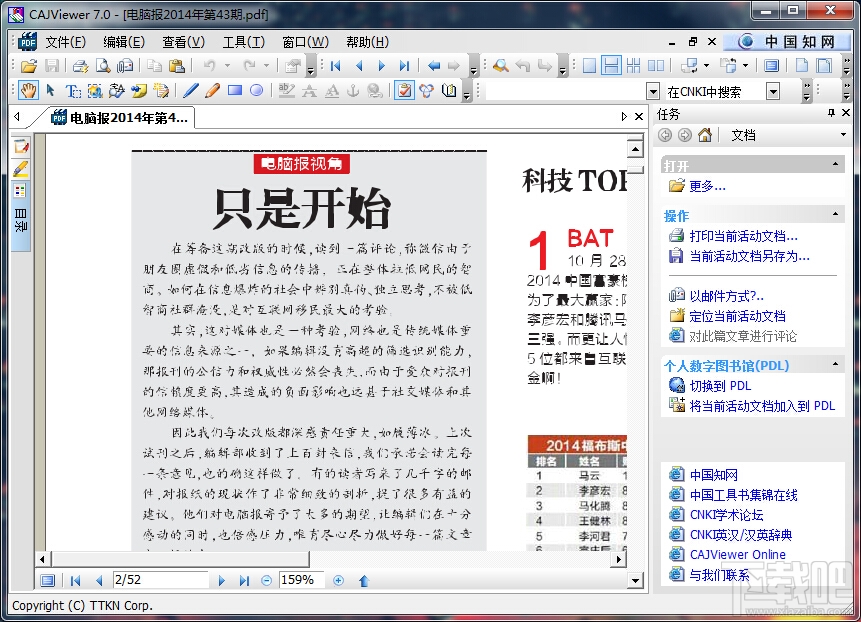Click 切换到 PDL link
The width and height of the screenshot is (861, 622).
[x=720, y=386]
